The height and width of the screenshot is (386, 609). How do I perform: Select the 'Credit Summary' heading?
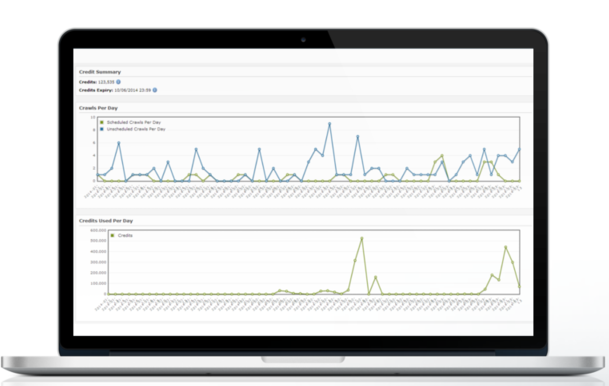pyautogui.click(x=100, y=72)
